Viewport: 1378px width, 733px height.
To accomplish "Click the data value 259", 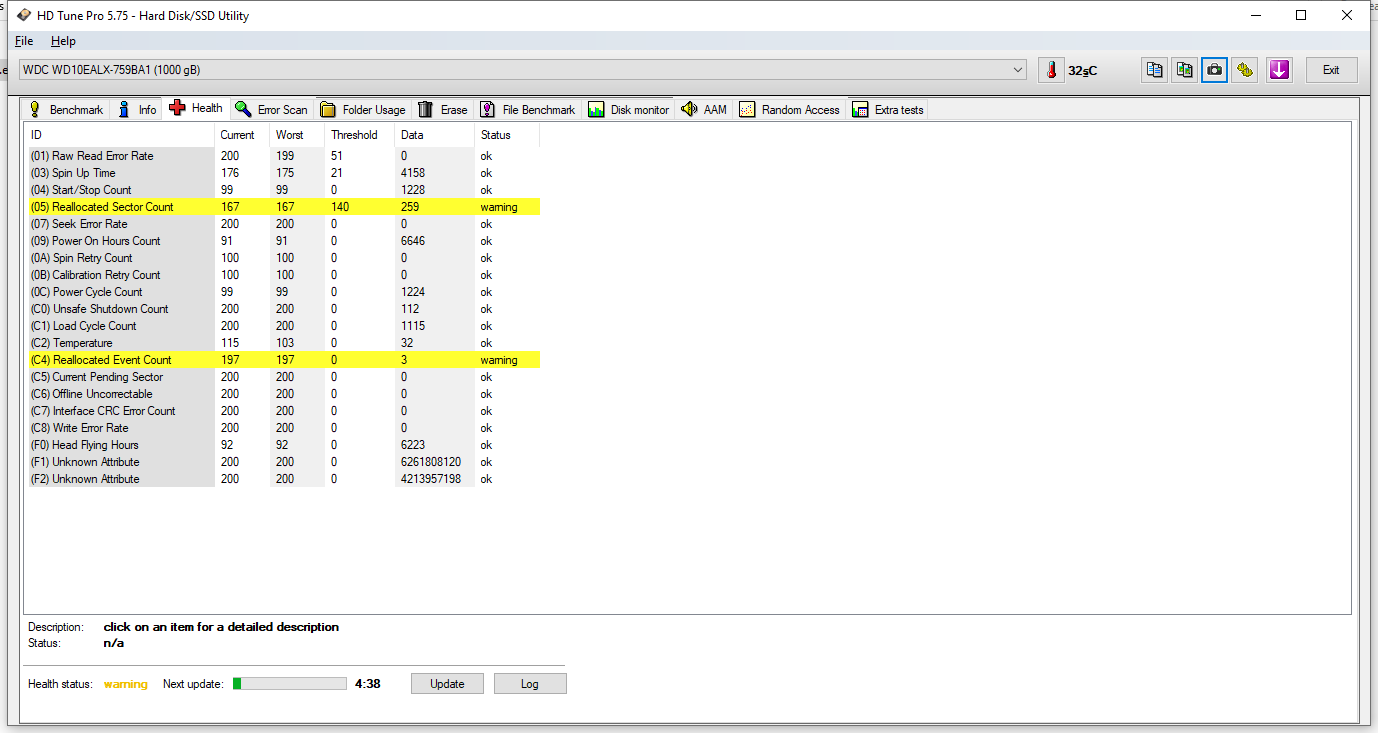I will 409,207.
